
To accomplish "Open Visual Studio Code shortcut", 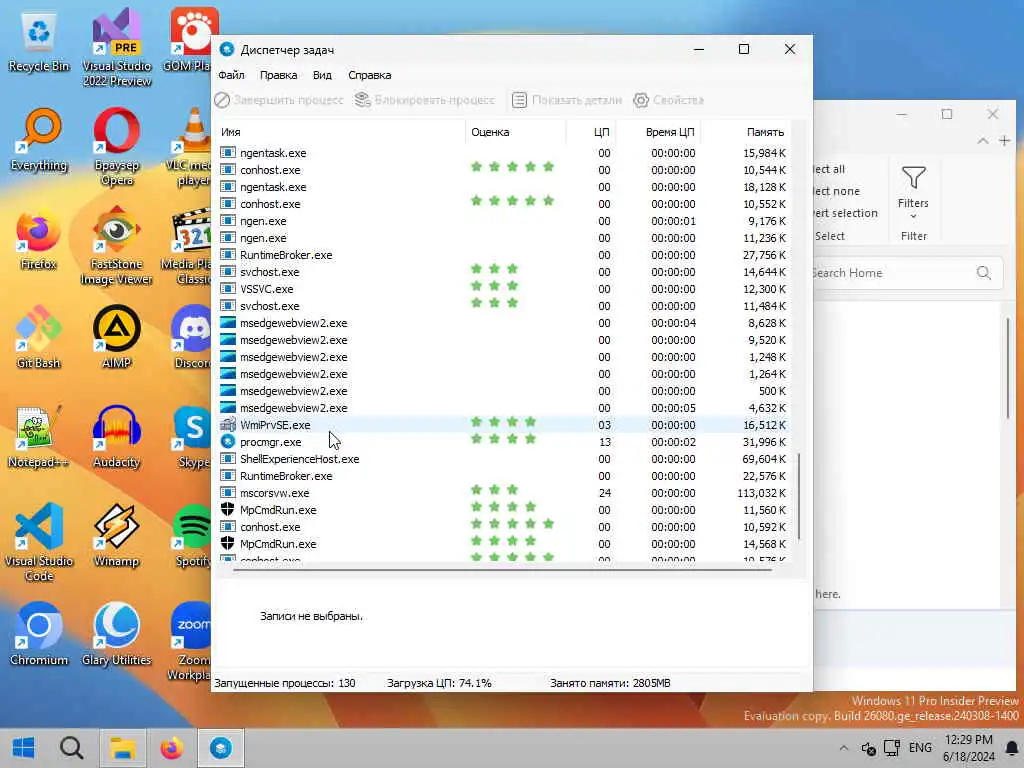I will (39, 542).
